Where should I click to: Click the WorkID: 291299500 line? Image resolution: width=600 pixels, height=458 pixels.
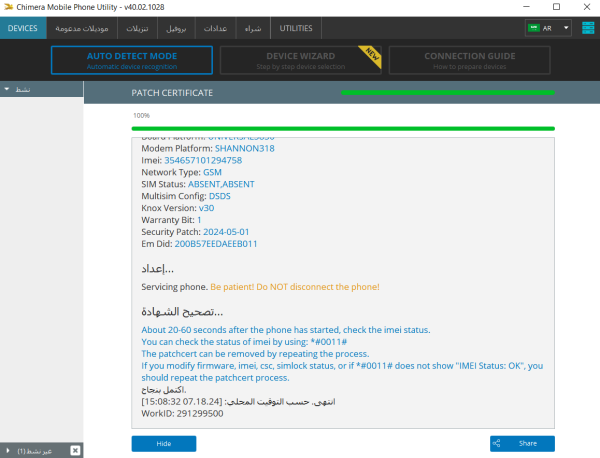[x=182, y=413]
